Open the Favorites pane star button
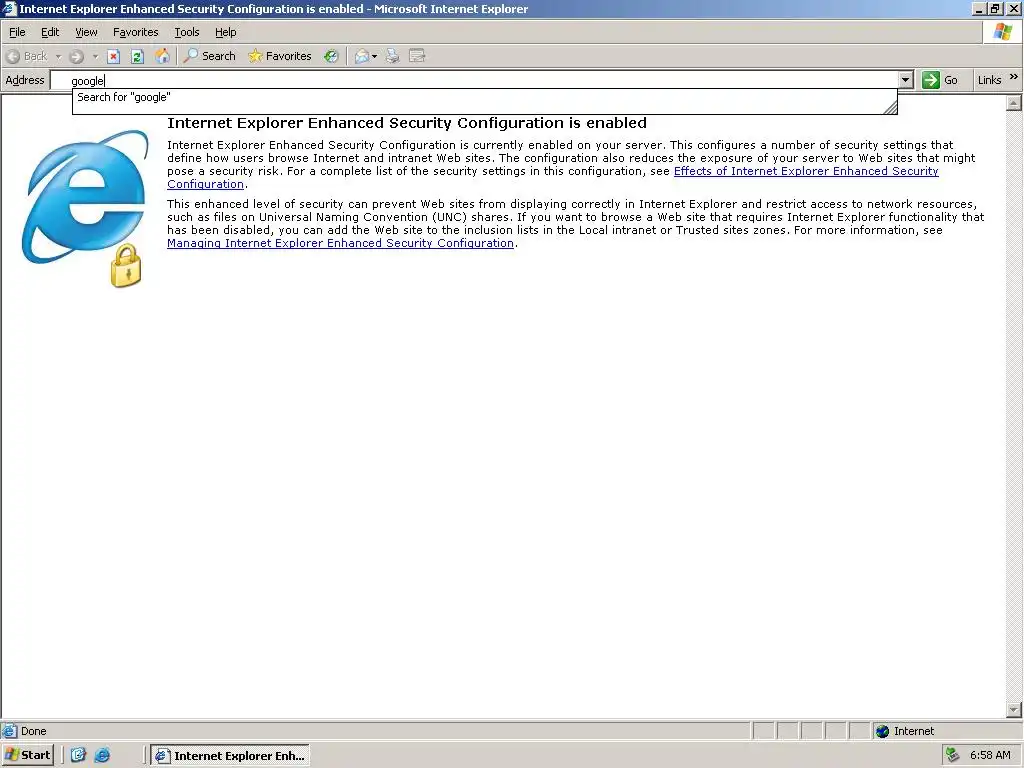Viewport: 1024px width, 768px height. tap(280, 56)
